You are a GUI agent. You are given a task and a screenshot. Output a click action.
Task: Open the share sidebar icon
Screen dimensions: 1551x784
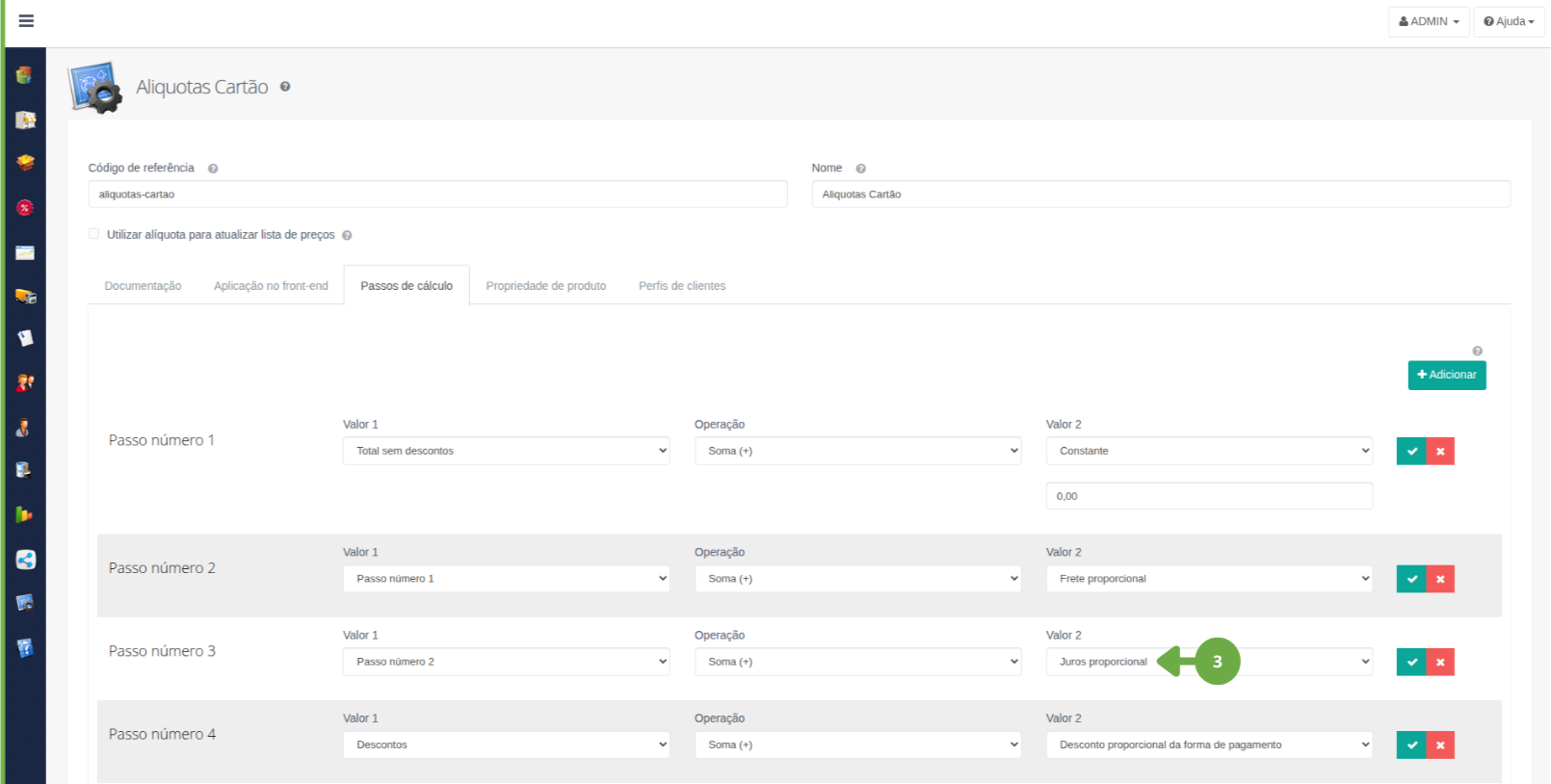coord(25,560)
